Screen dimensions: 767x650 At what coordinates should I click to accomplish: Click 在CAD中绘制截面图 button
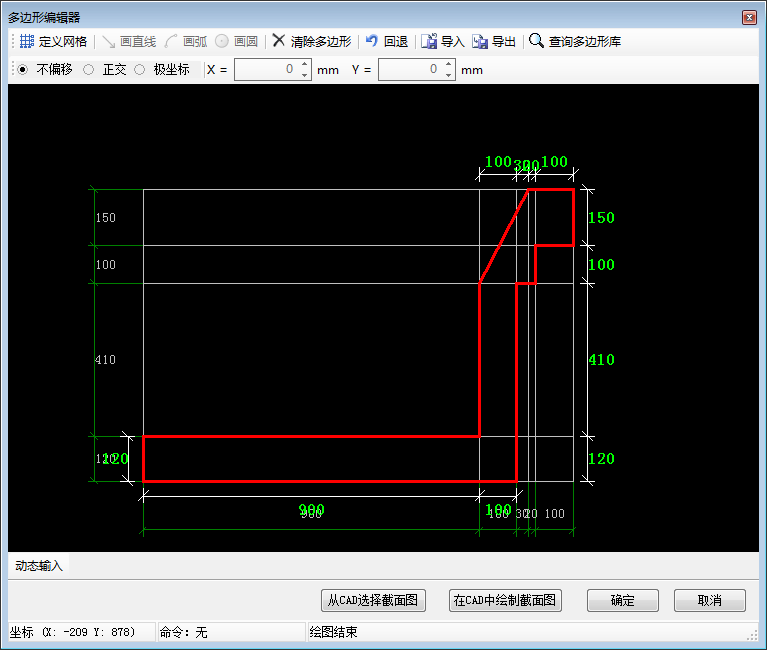click(505, 600)
